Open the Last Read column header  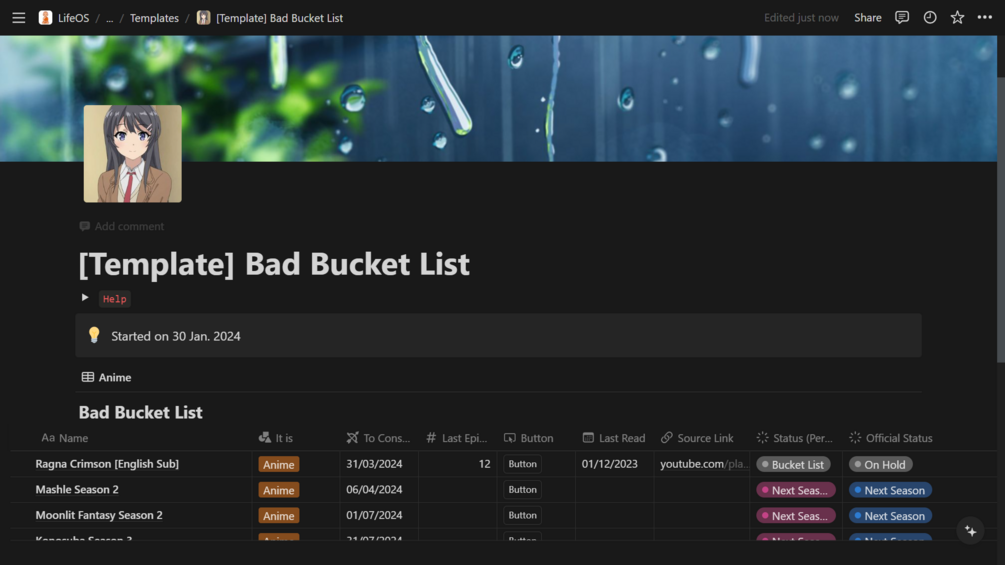614,438
